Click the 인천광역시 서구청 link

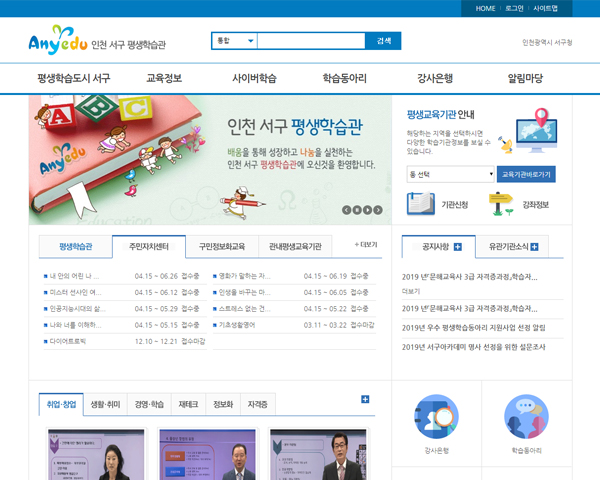[x=547, y=42]
